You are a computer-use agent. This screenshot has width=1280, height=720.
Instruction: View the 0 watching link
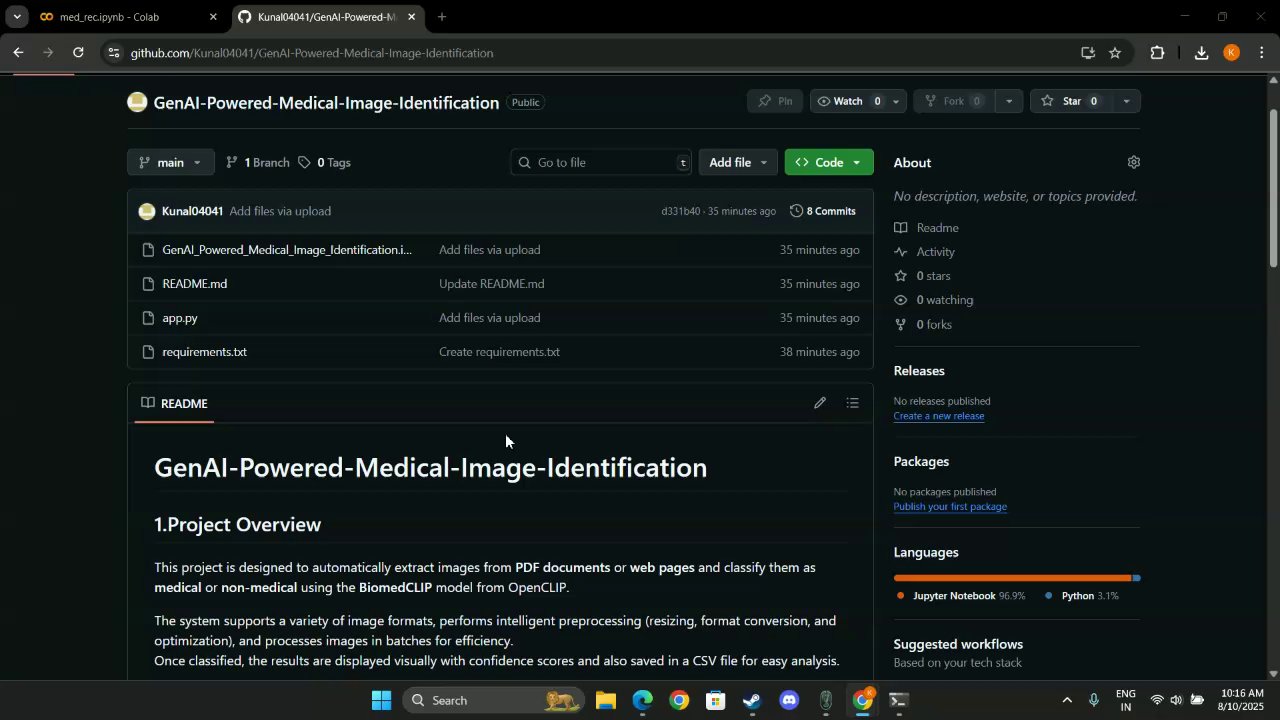pos(934,300)
